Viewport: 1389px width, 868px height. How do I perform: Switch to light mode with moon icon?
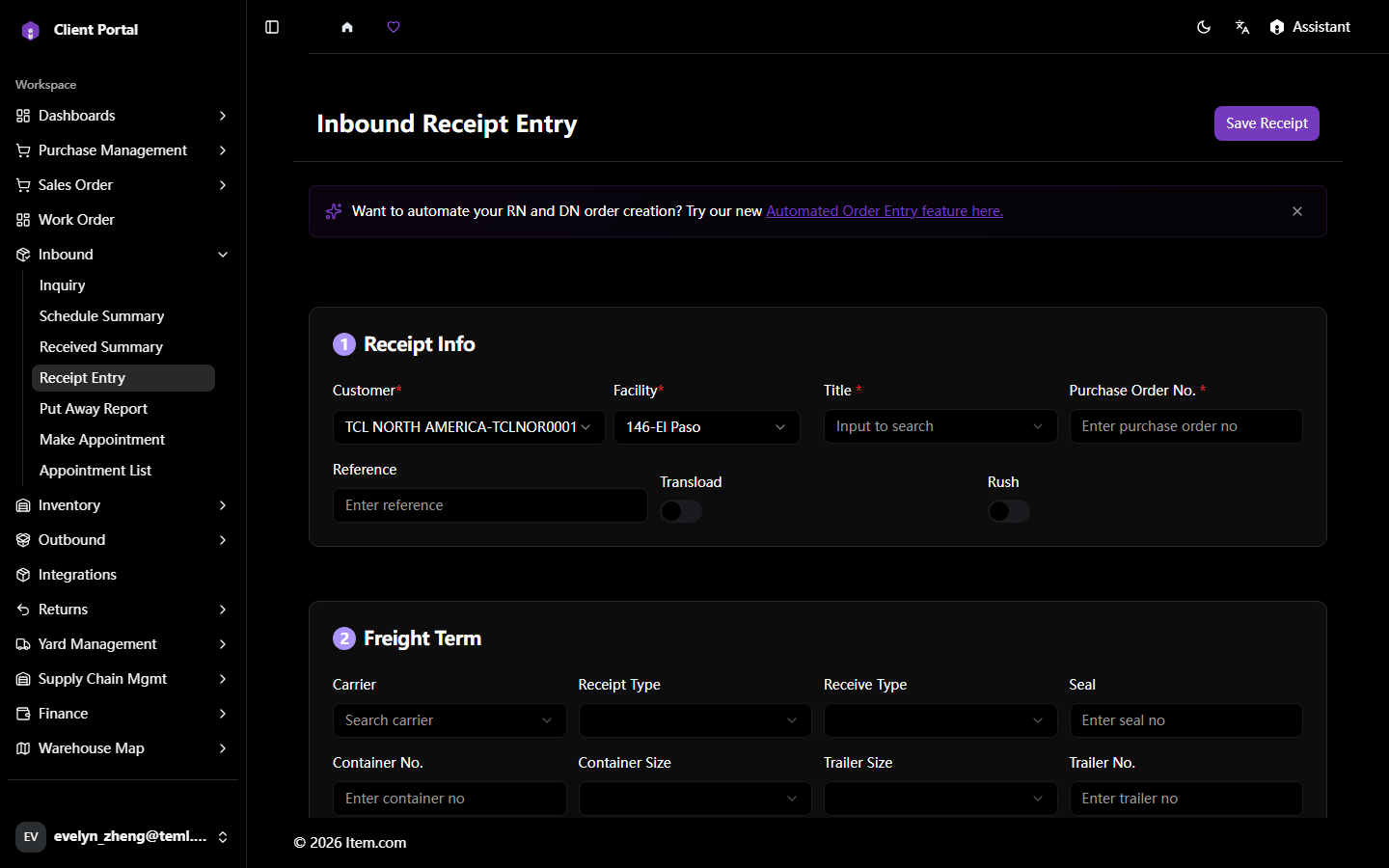click(x=1204, y=27)
